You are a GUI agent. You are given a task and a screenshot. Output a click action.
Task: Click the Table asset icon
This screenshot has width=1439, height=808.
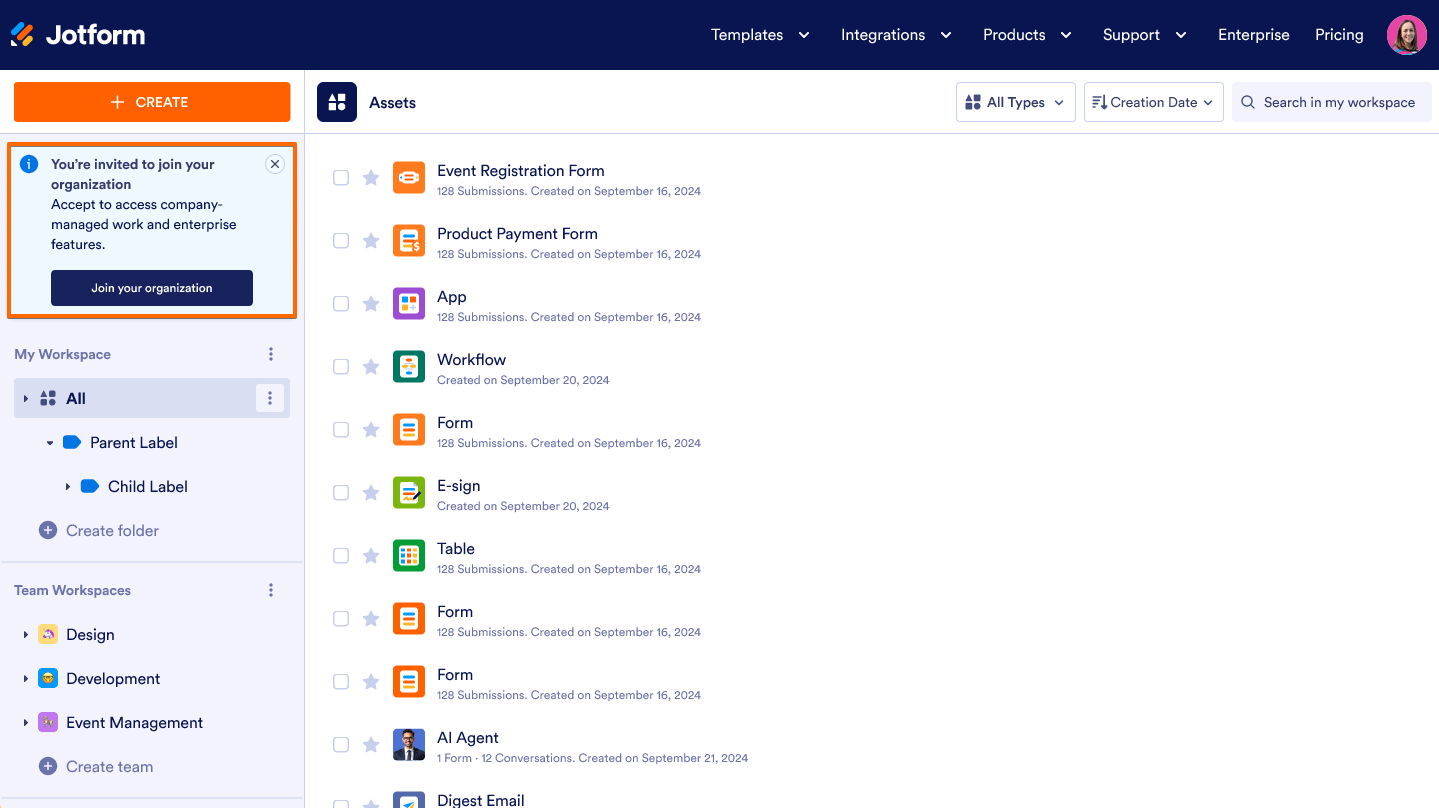[x=409, y=556]
